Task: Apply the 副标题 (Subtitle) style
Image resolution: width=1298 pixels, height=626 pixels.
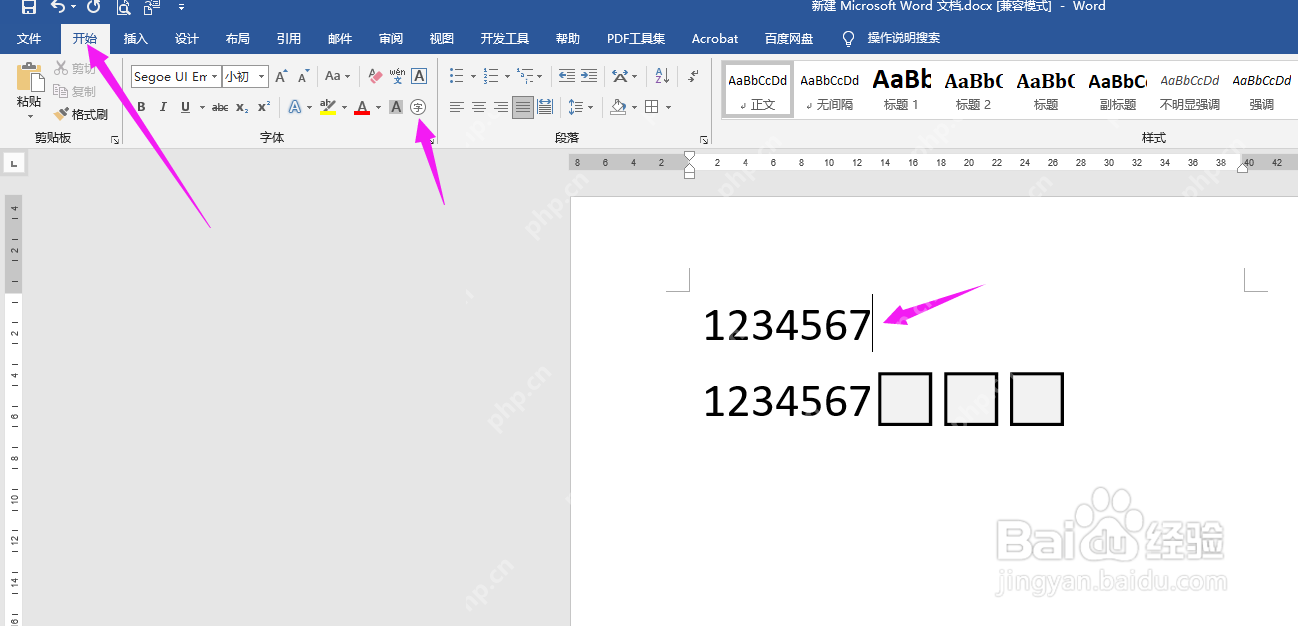Action: (x=1117, y=89)
